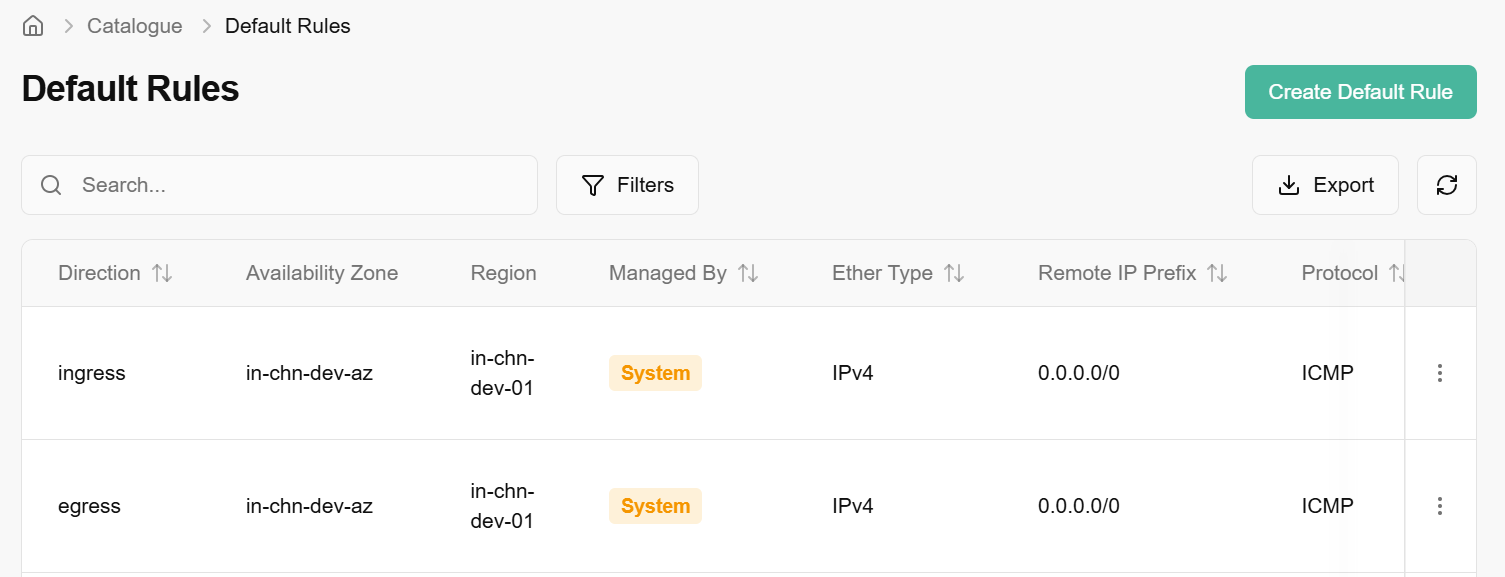Focus the Search input field
The width and height of the screenshot is (1505, 577).
pos(300,185)
